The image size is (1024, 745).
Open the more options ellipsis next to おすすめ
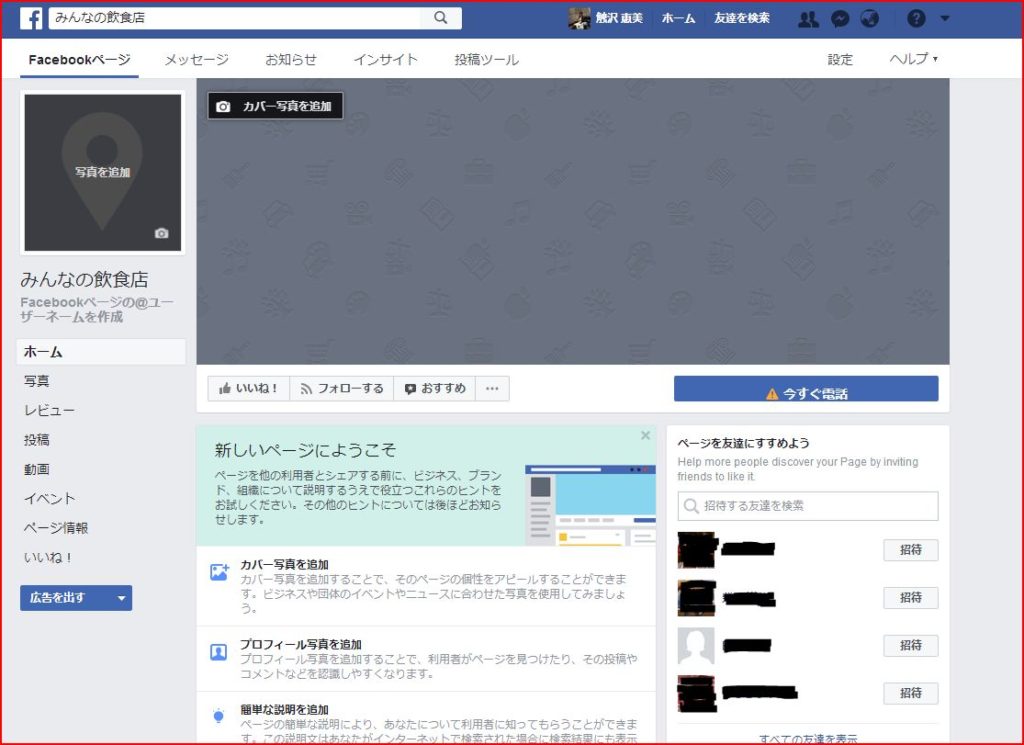coord(492,388)
